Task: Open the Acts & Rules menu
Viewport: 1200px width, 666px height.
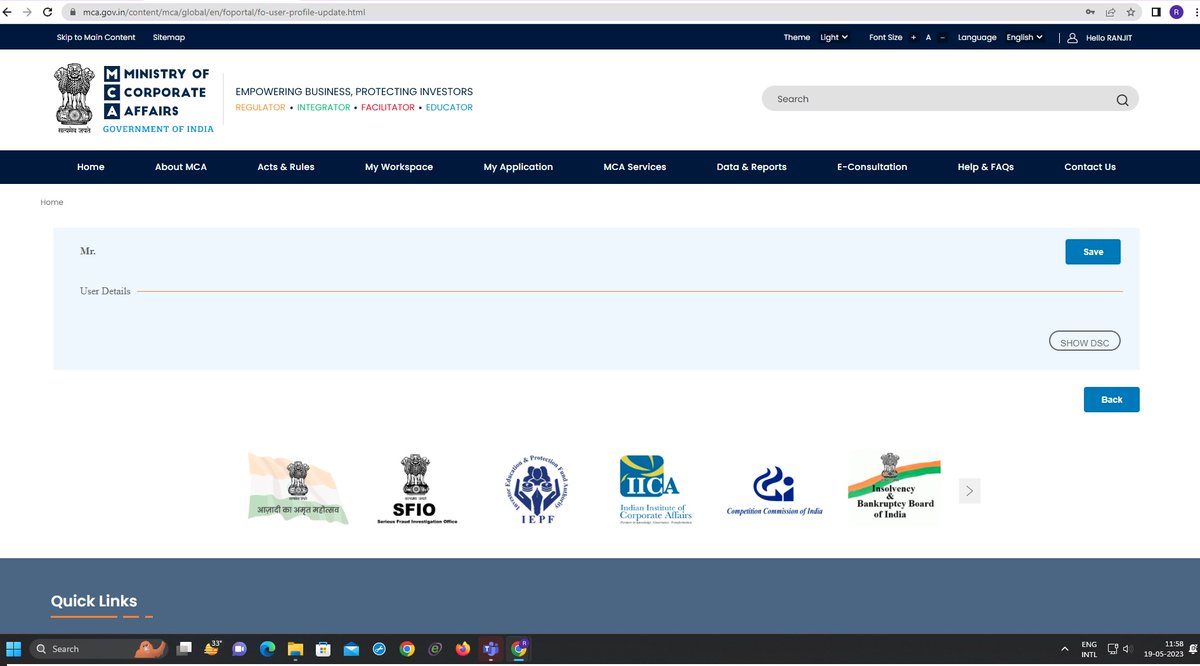Action: tap(286, 167)
